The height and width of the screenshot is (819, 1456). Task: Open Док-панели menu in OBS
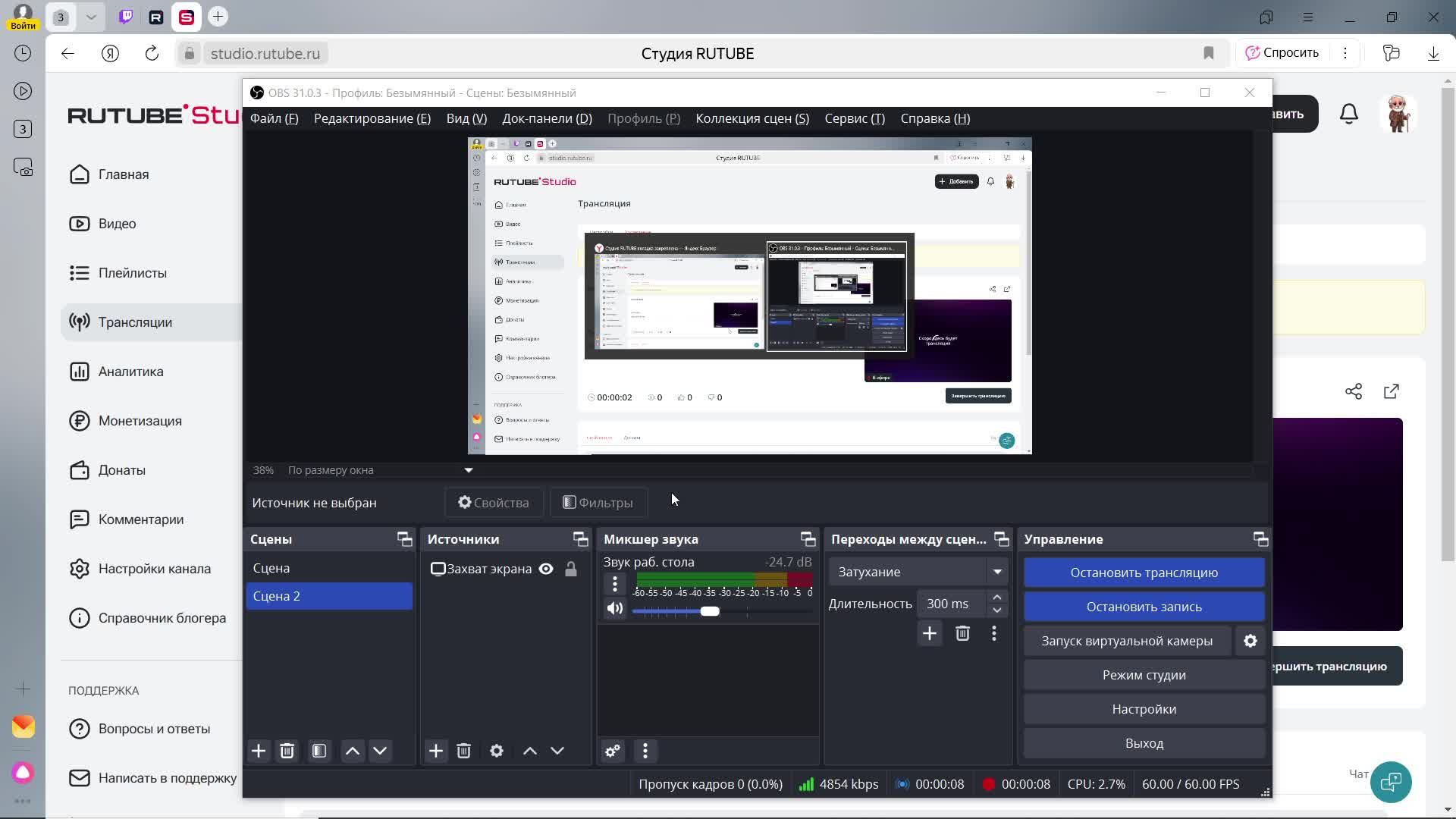[547, 118]
